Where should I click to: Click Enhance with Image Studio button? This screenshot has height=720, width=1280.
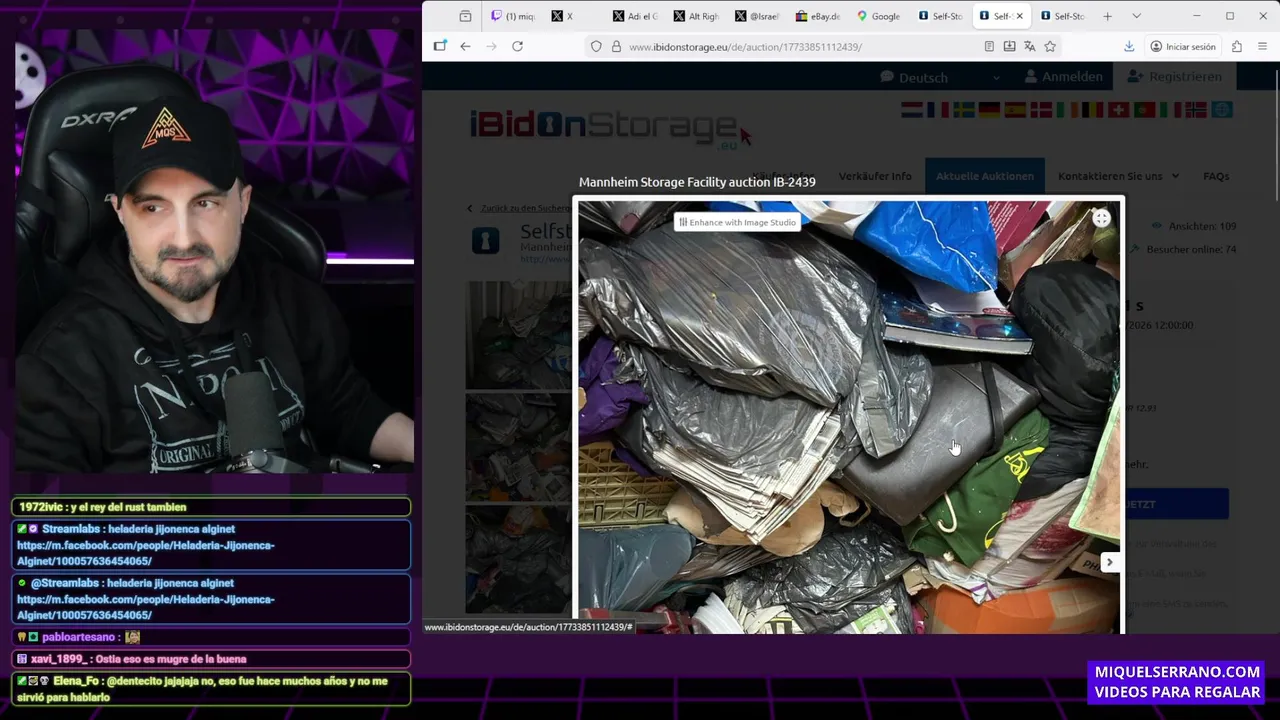coord(737,222)
